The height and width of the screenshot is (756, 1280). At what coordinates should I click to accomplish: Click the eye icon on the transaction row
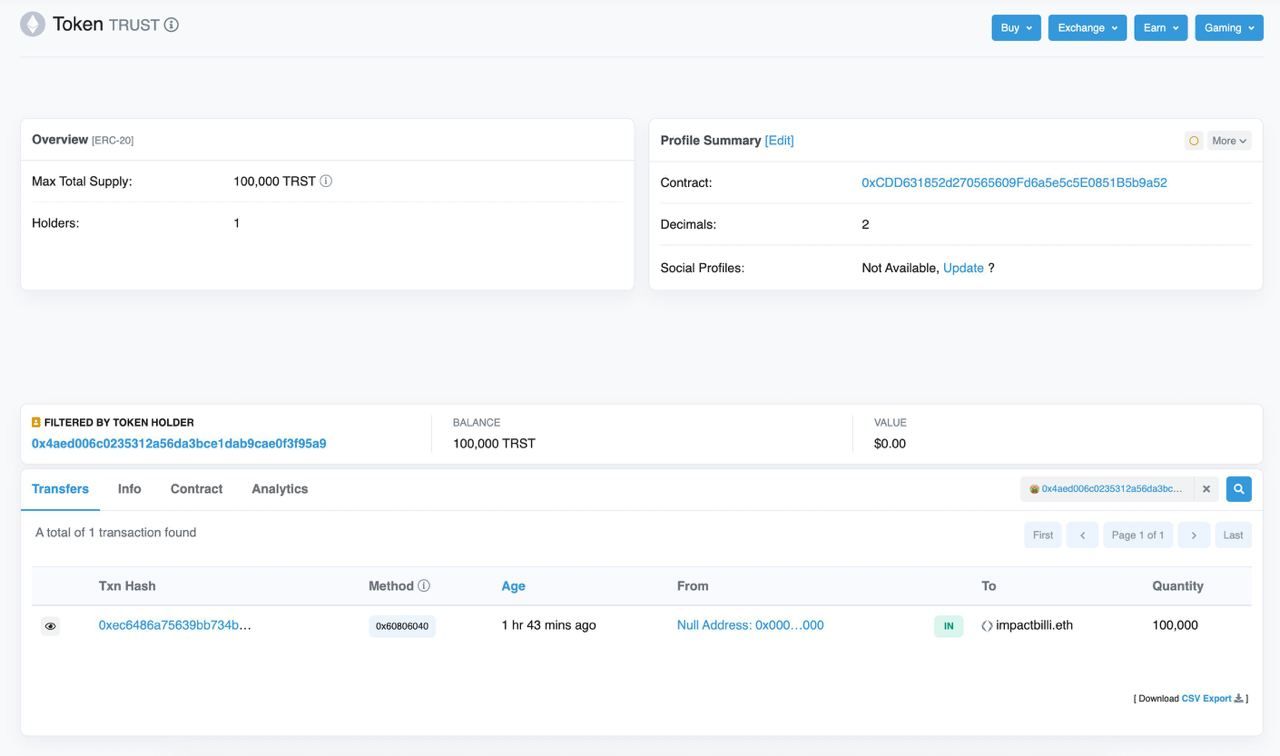(x=50, y=626)
